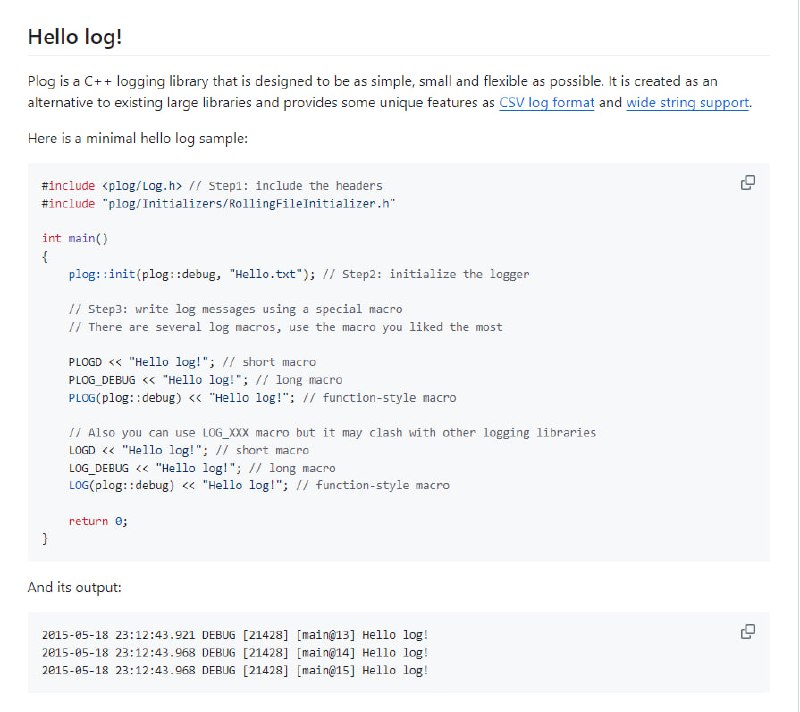Click the LOG_DEBUG long macro line
The height and width of the screenshot is (712, 800).
pyautogui.click(x=201, y=468)
